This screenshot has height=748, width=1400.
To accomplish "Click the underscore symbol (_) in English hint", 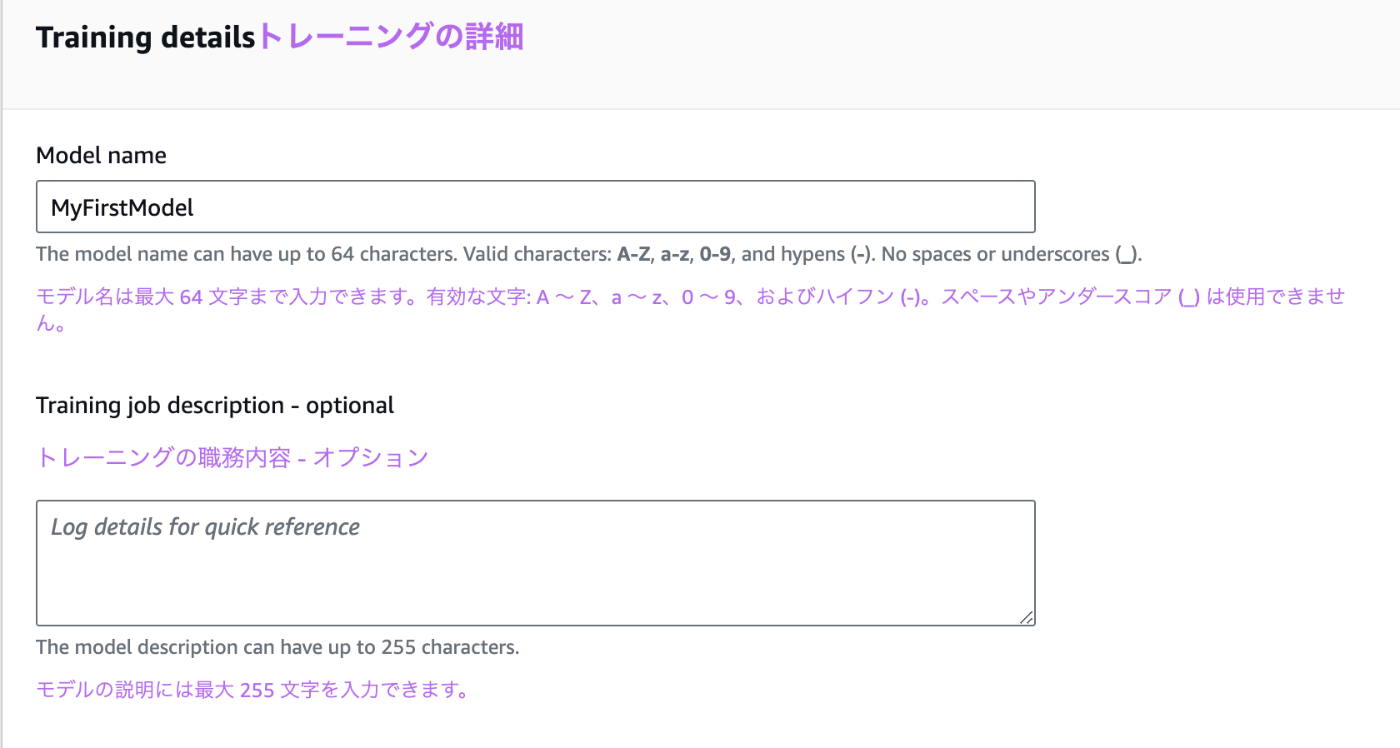I will 1127,255.
